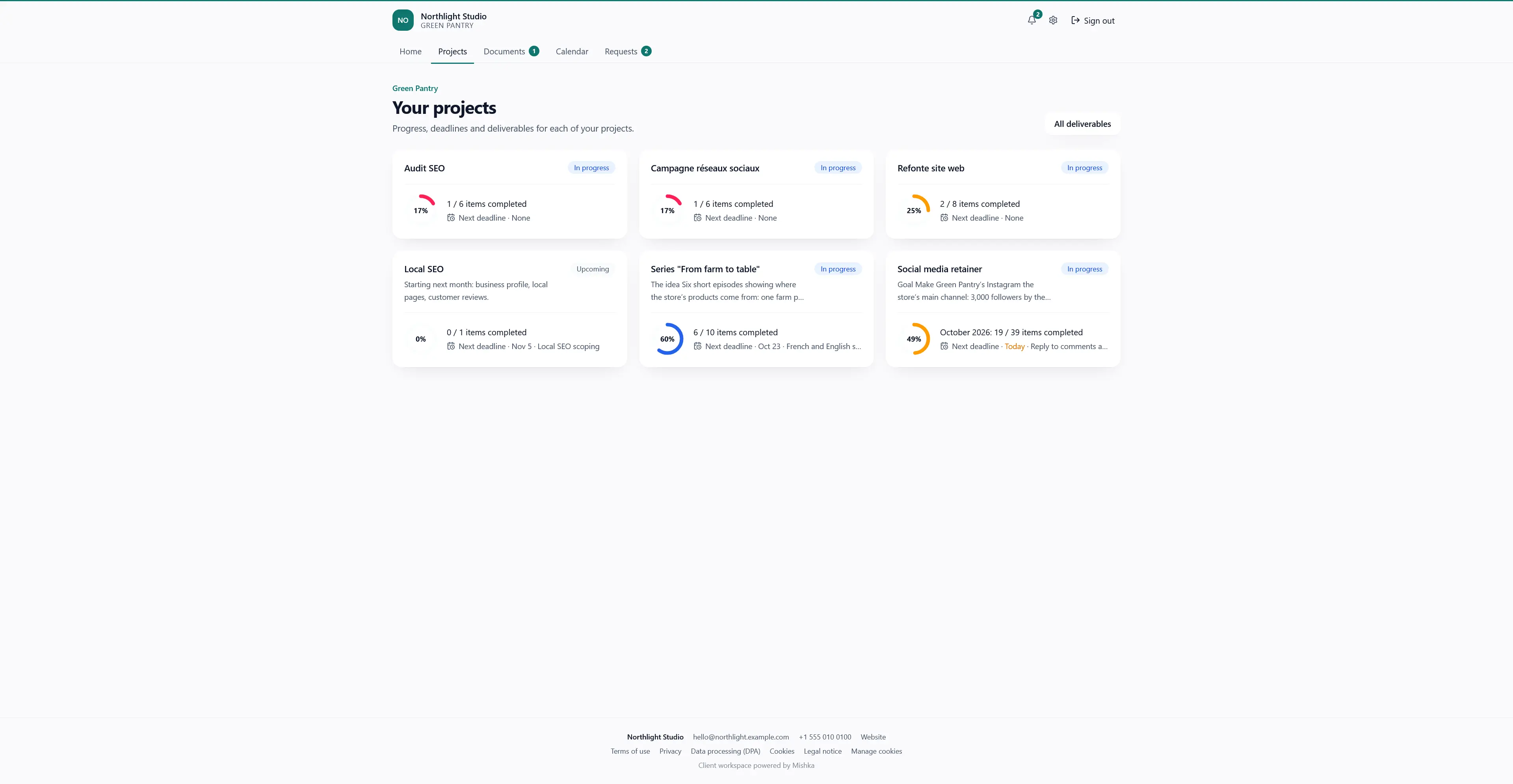Click the Sign out arrow icon

[1075, 20]
